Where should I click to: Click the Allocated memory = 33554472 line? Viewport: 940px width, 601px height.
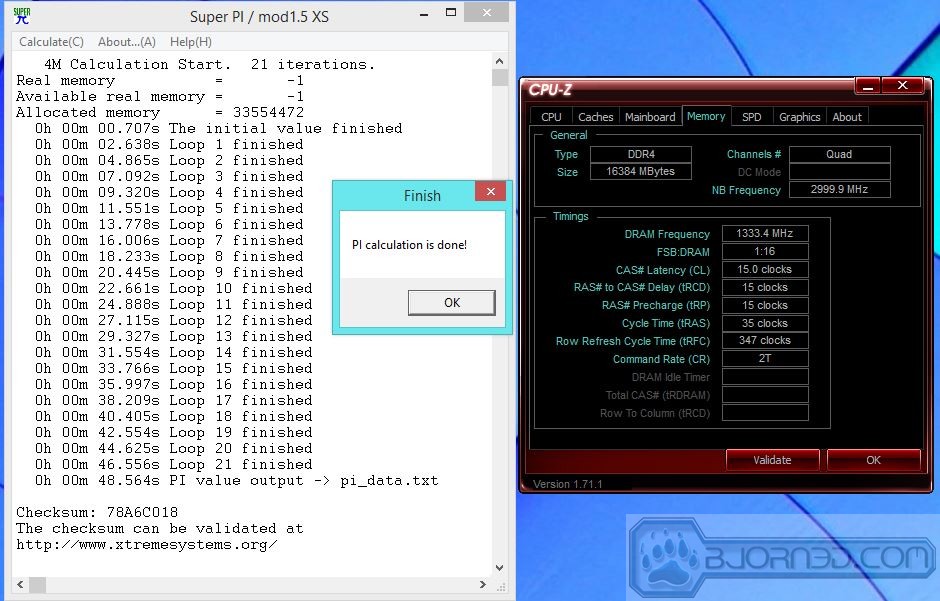point(160,113)
